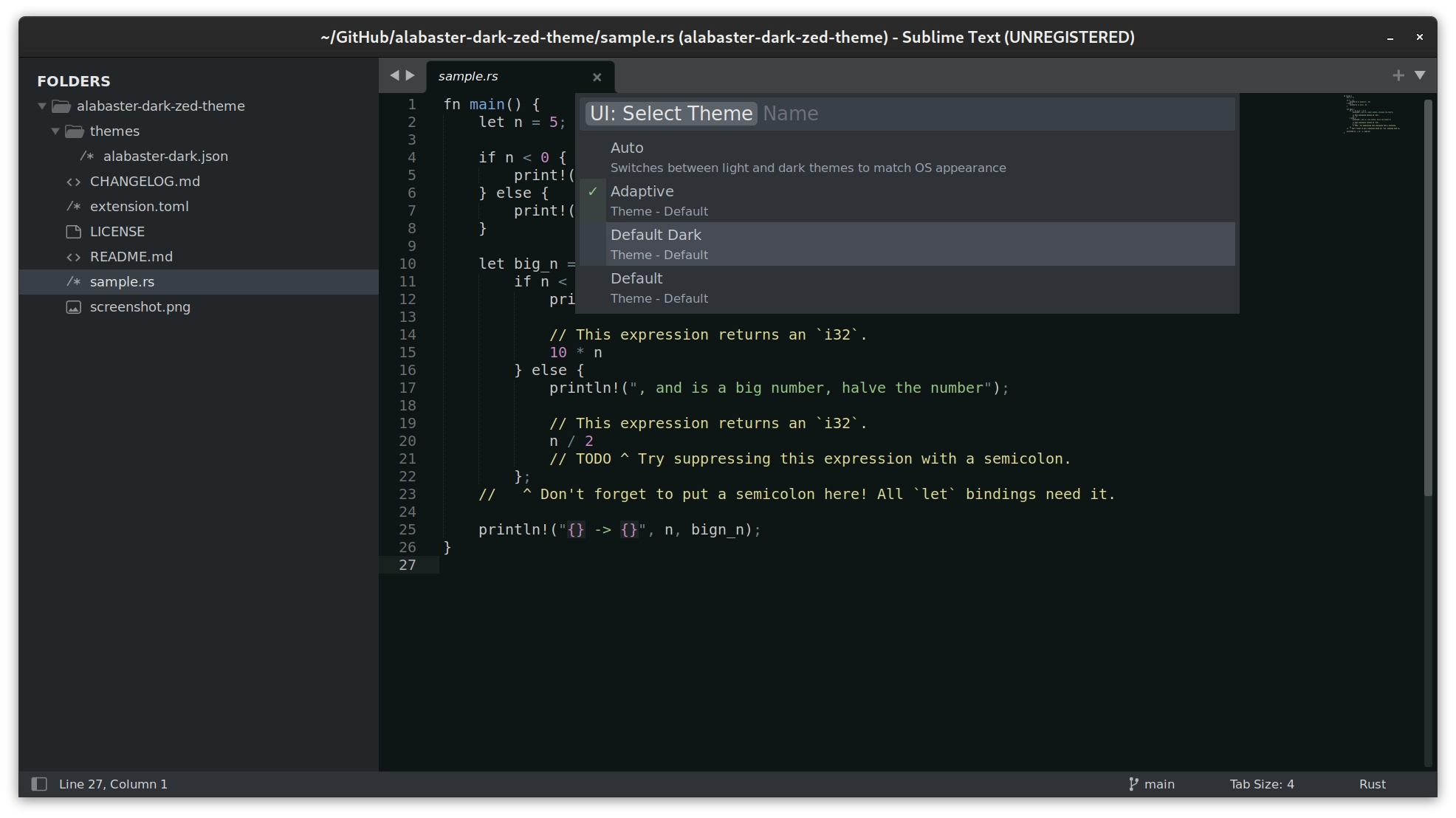Click the image icon beside screenshot.png

tap(73, 307)
